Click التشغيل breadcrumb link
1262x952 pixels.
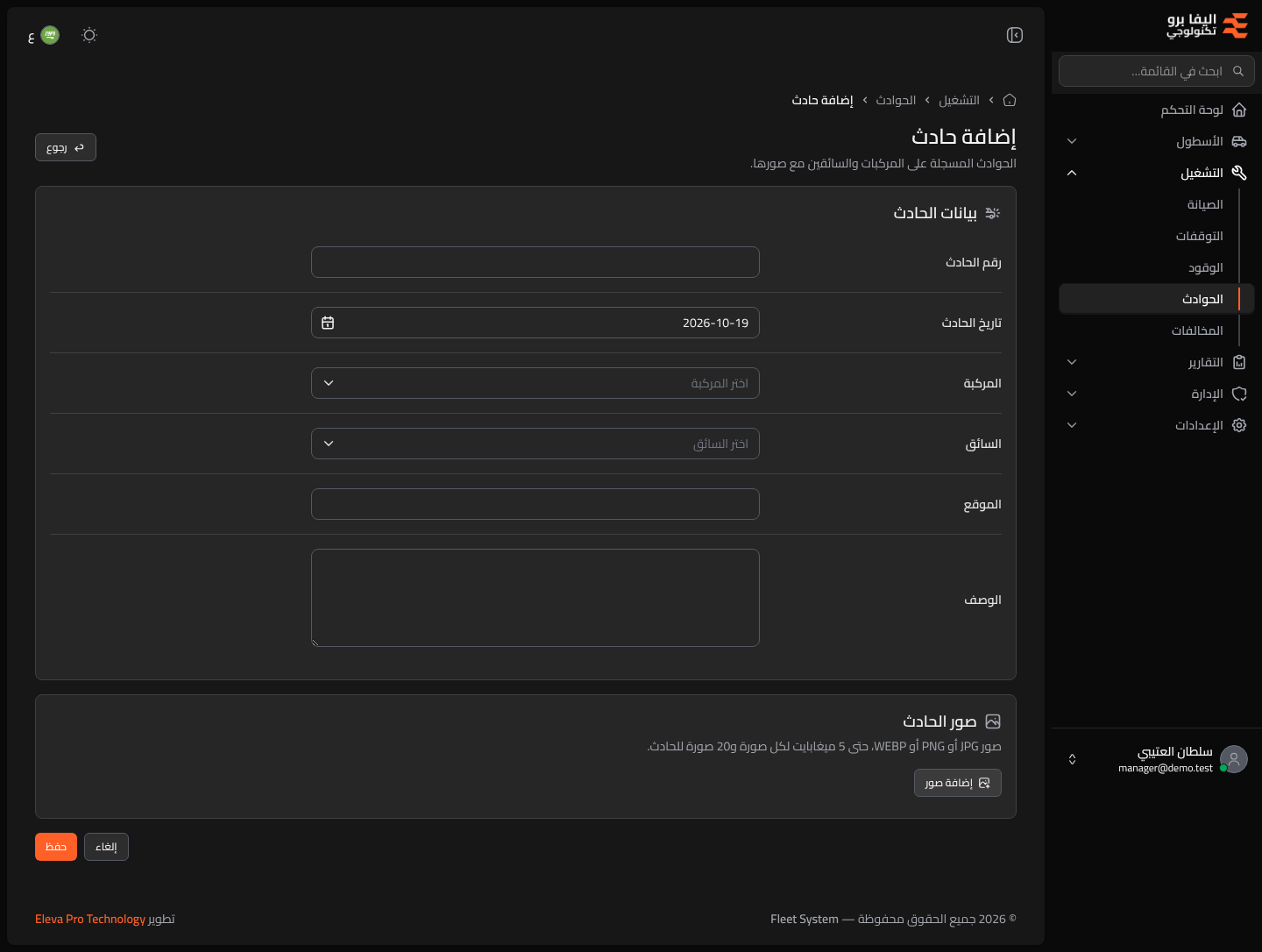[960, 100]
